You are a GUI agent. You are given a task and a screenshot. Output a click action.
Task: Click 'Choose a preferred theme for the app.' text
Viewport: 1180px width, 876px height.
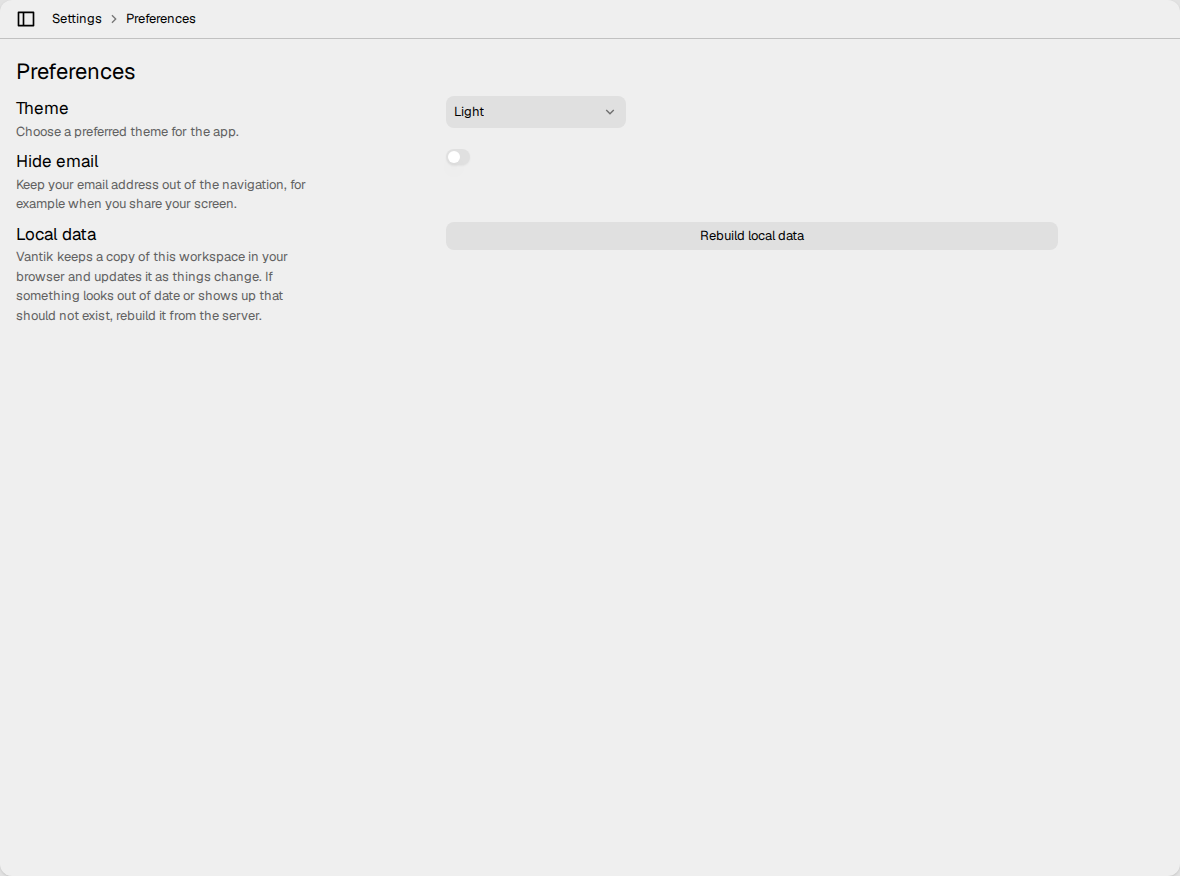point(127,132)
